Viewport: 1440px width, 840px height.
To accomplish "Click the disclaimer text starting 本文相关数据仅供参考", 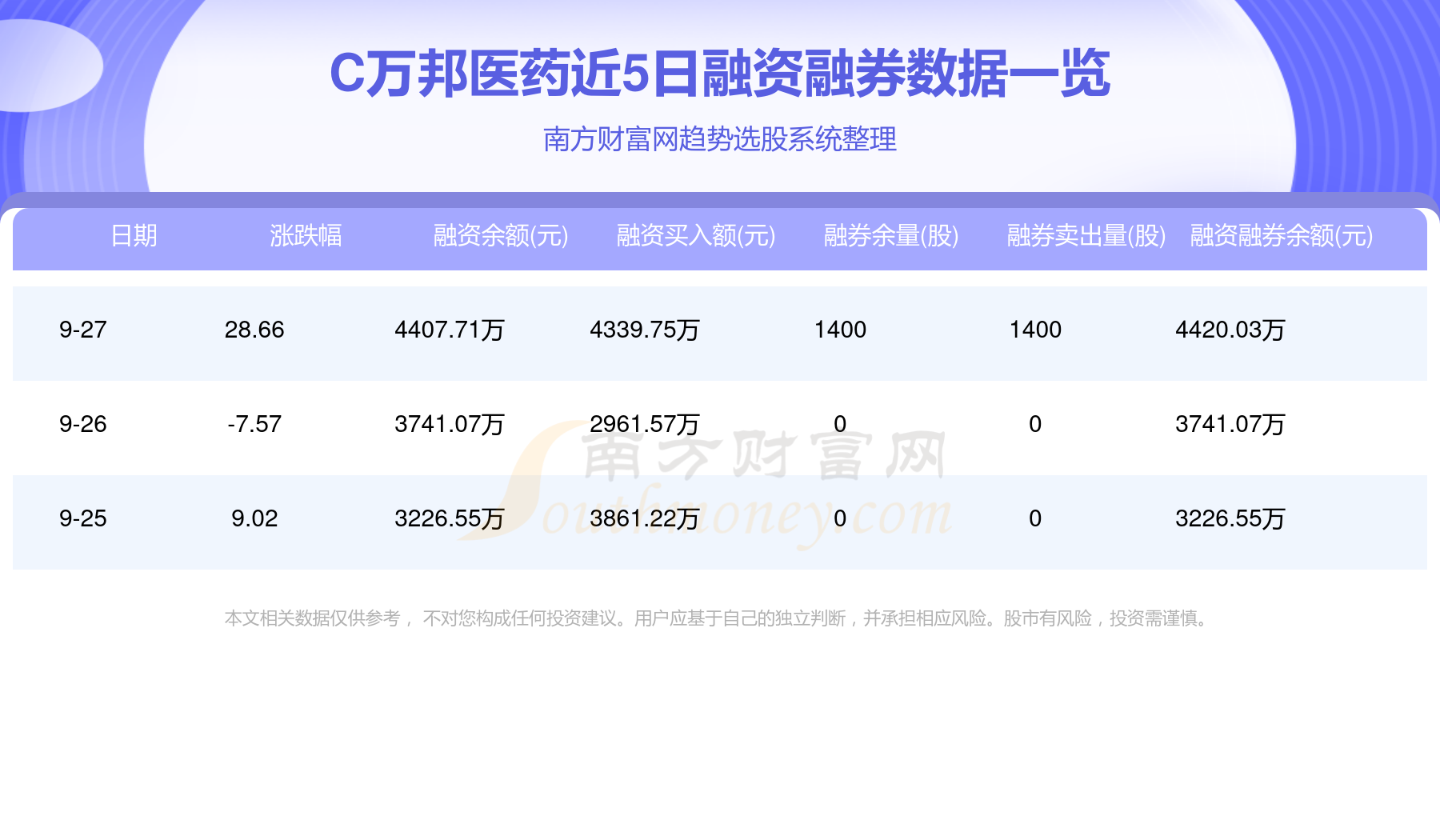I will 718,618.
